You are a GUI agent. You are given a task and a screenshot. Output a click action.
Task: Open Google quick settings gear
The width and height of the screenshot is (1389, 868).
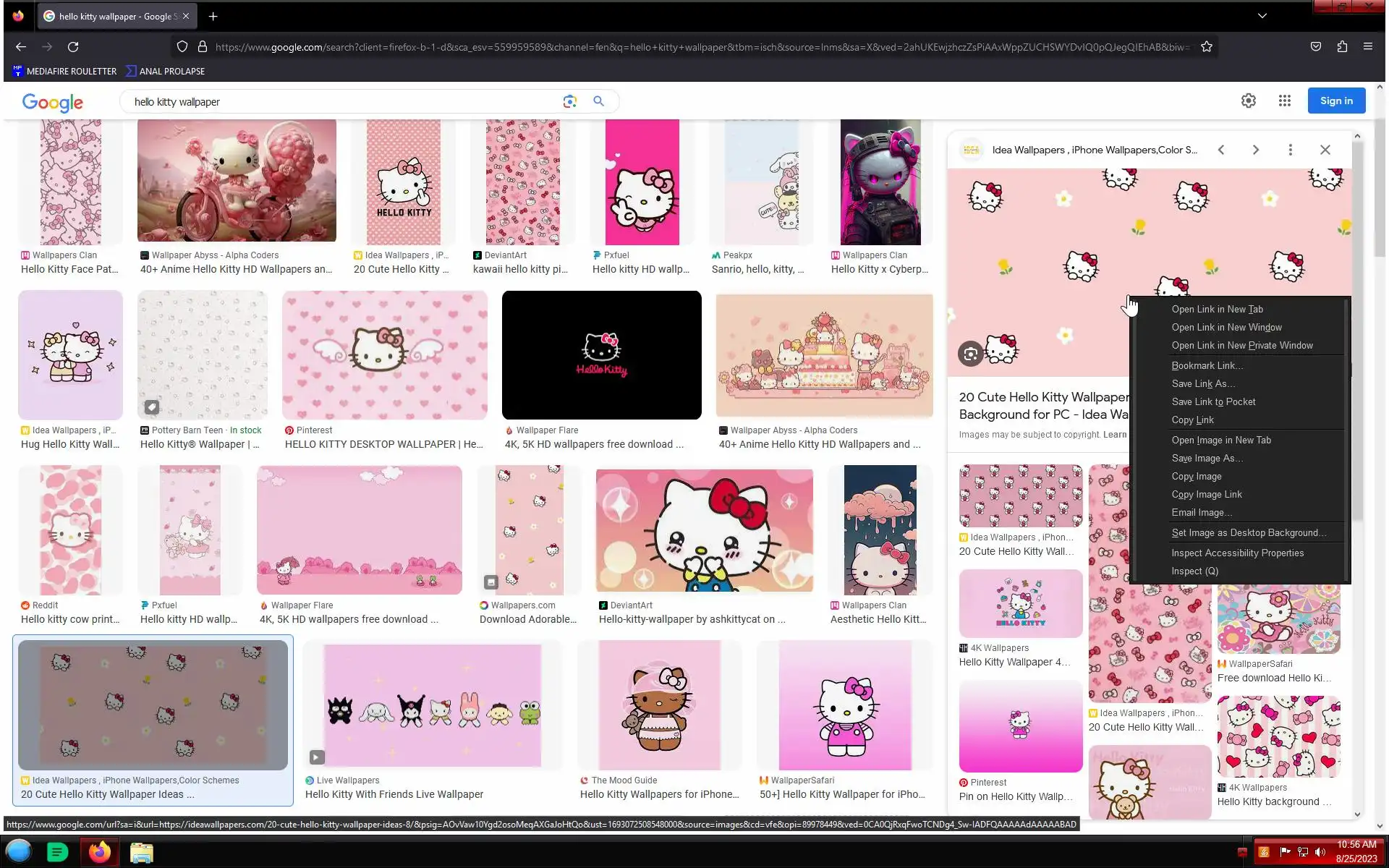click(1248, 101)
